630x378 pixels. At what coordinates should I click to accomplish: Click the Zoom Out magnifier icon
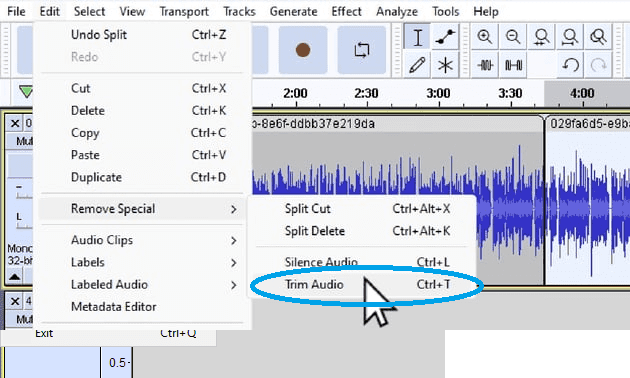(513, 37)
